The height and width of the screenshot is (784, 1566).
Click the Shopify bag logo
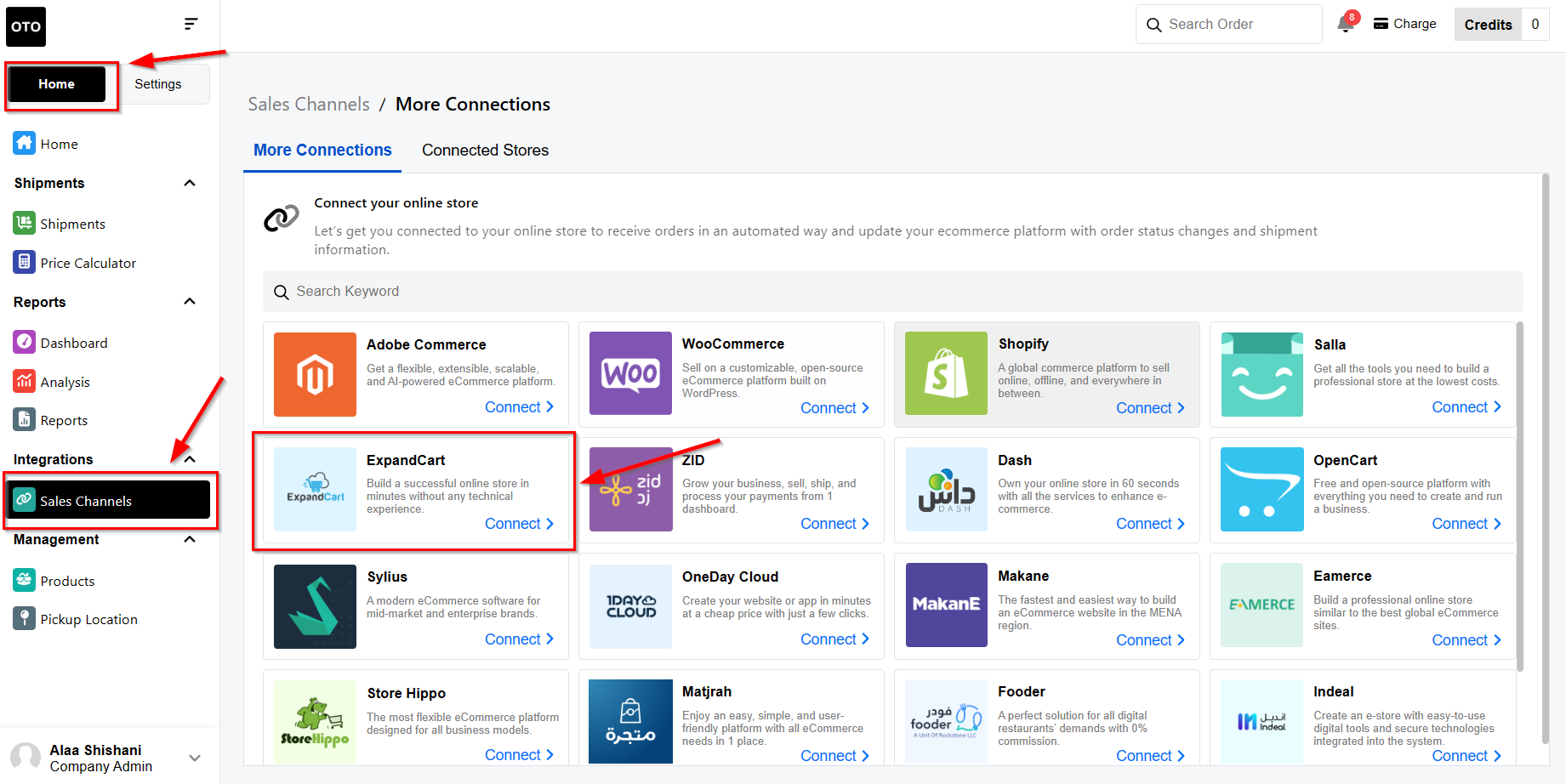point(946,373)
